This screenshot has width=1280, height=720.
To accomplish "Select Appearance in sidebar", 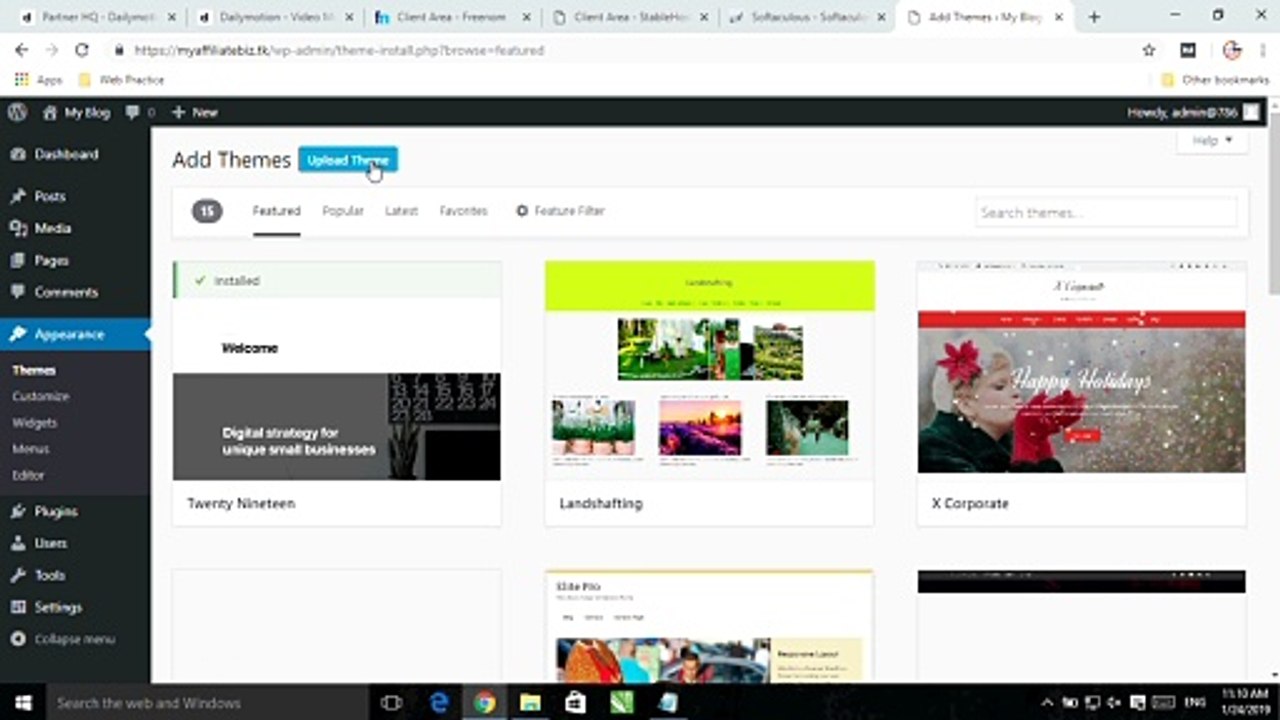I will [x=69, y=334].
